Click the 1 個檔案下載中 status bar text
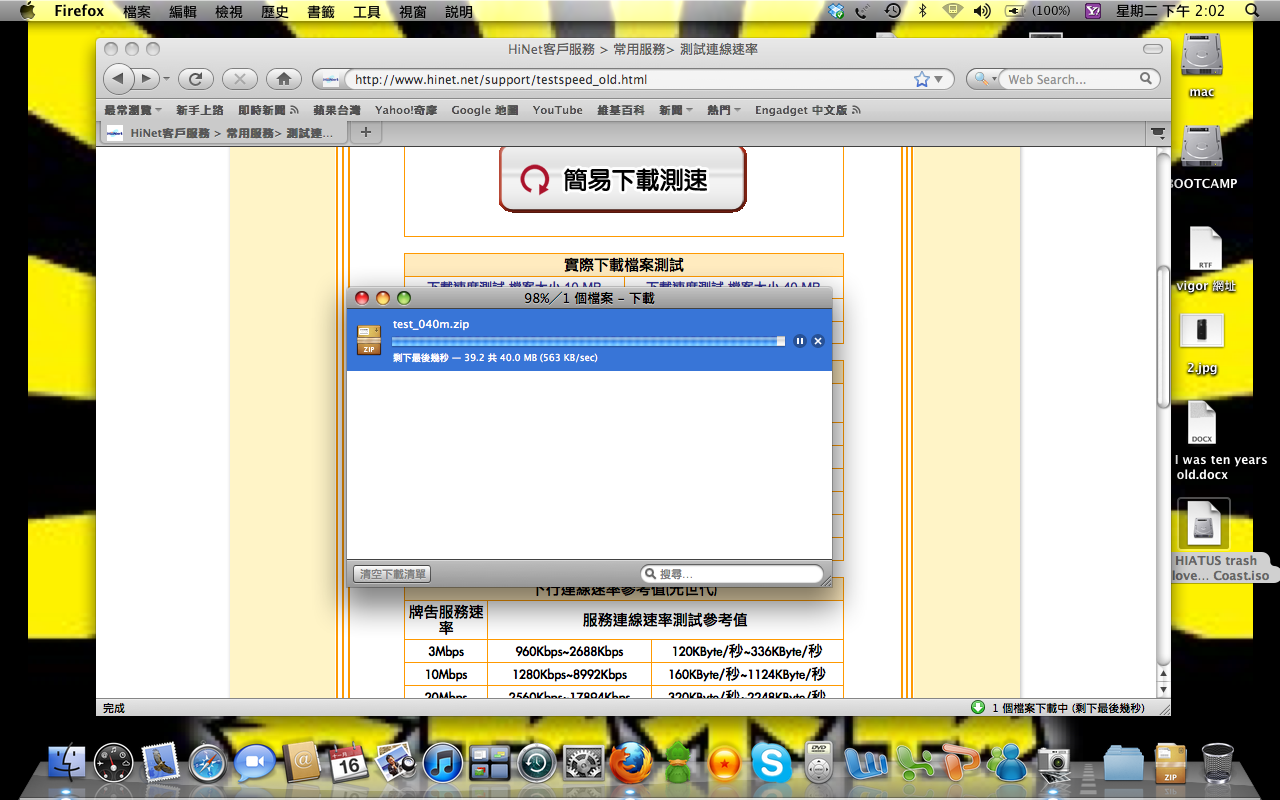Viewport: 1280px width, 800px height. (x=1068, y=708)
